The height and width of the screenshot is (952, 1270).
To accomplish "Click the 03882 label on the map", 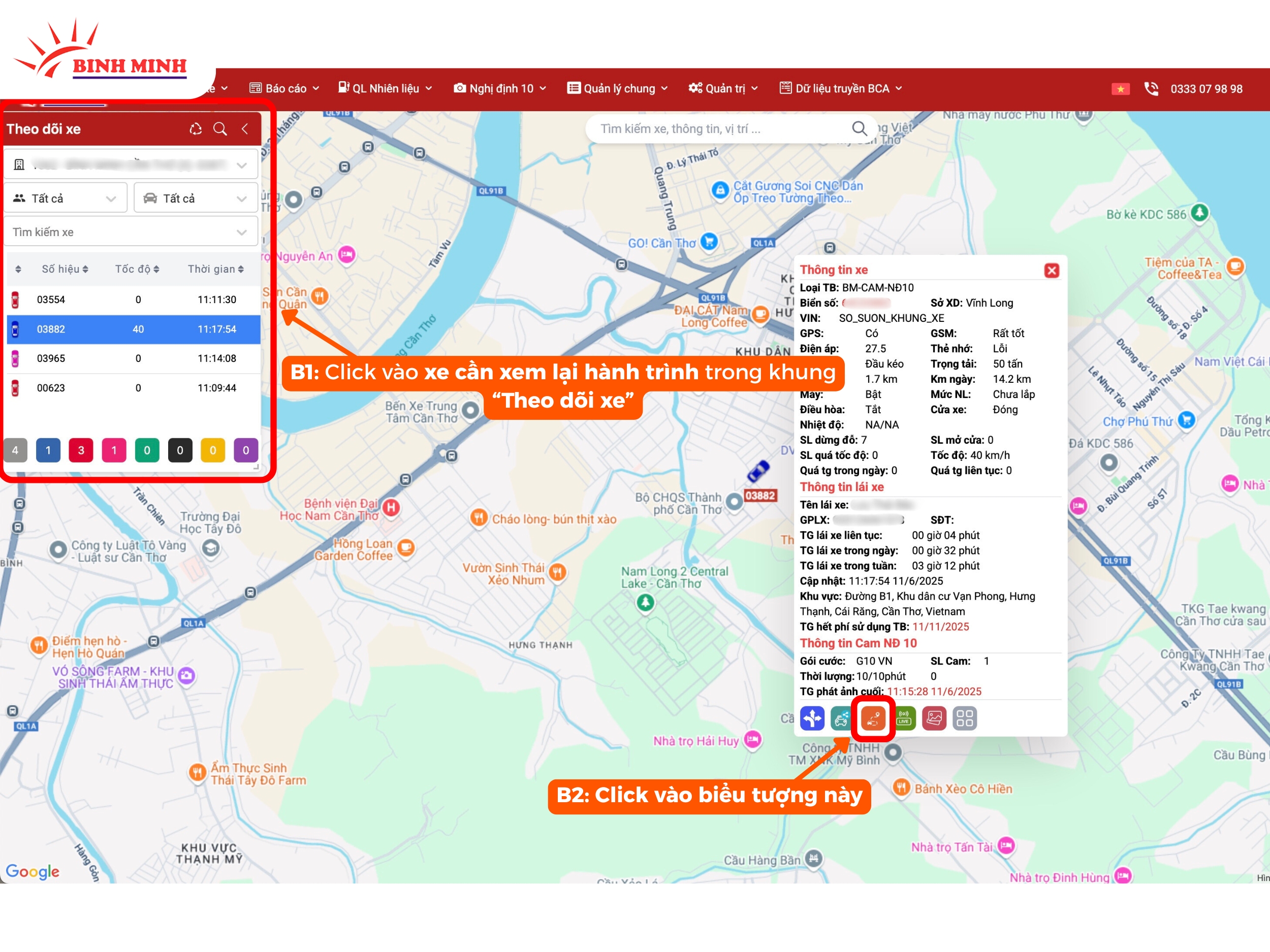I will pyautogui.click(x=760, y=495).
